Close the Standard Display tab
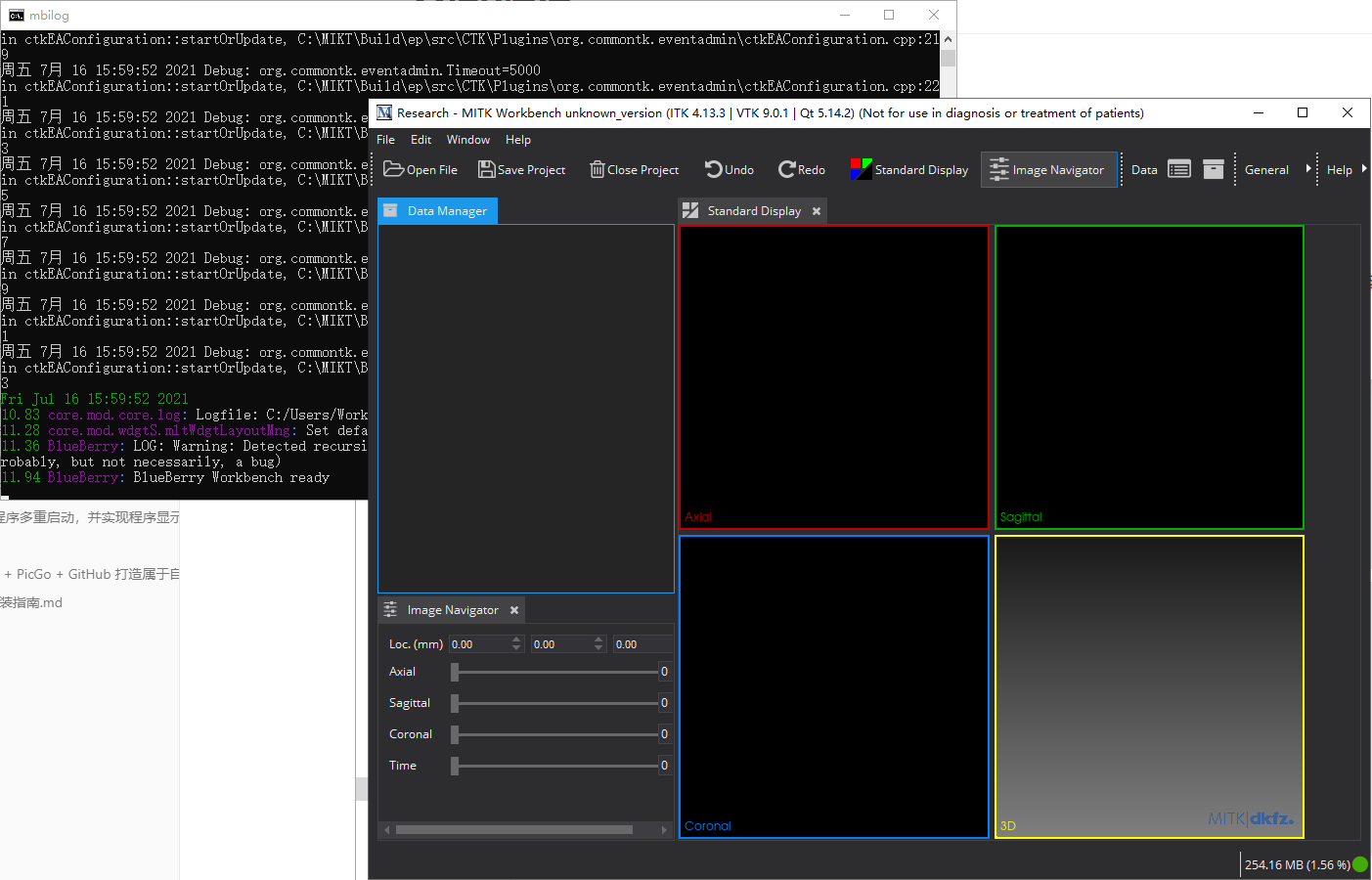 tap(817, 211)
